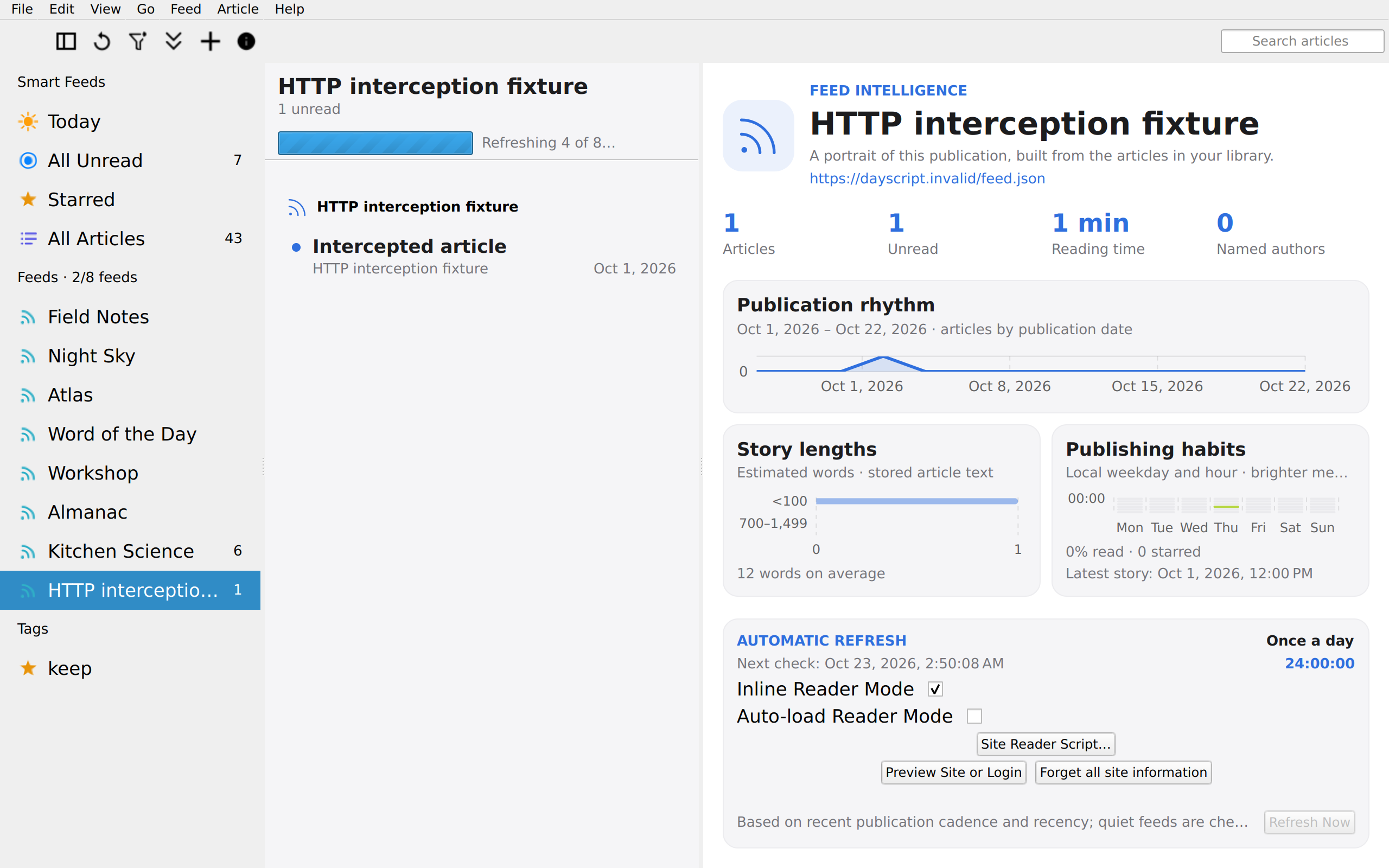The width and height of the screenshot is (1389, 868).
Task: Click Site Reader Script… button
Action: click(1046, 744)
